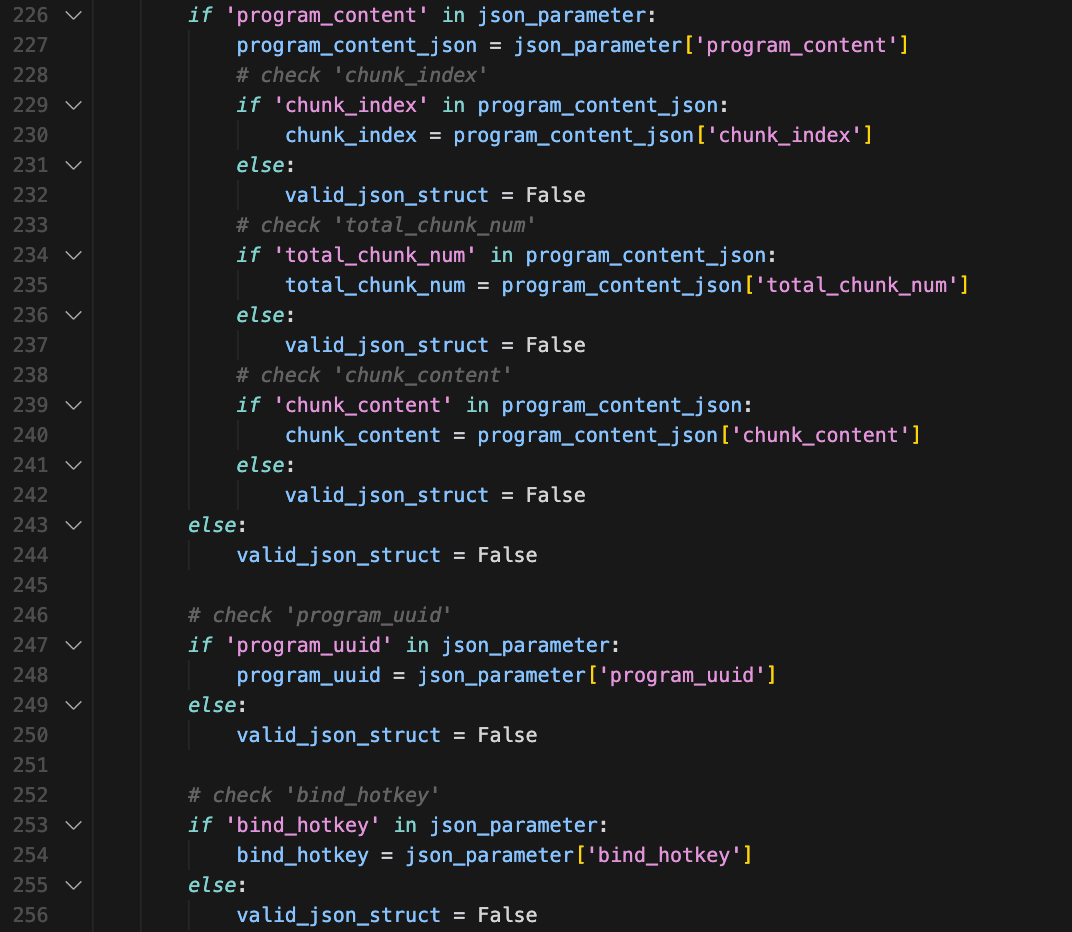Viewport: 1072px width, 932px height.
Task: Fold the else block at line 255
Action: 72,885
